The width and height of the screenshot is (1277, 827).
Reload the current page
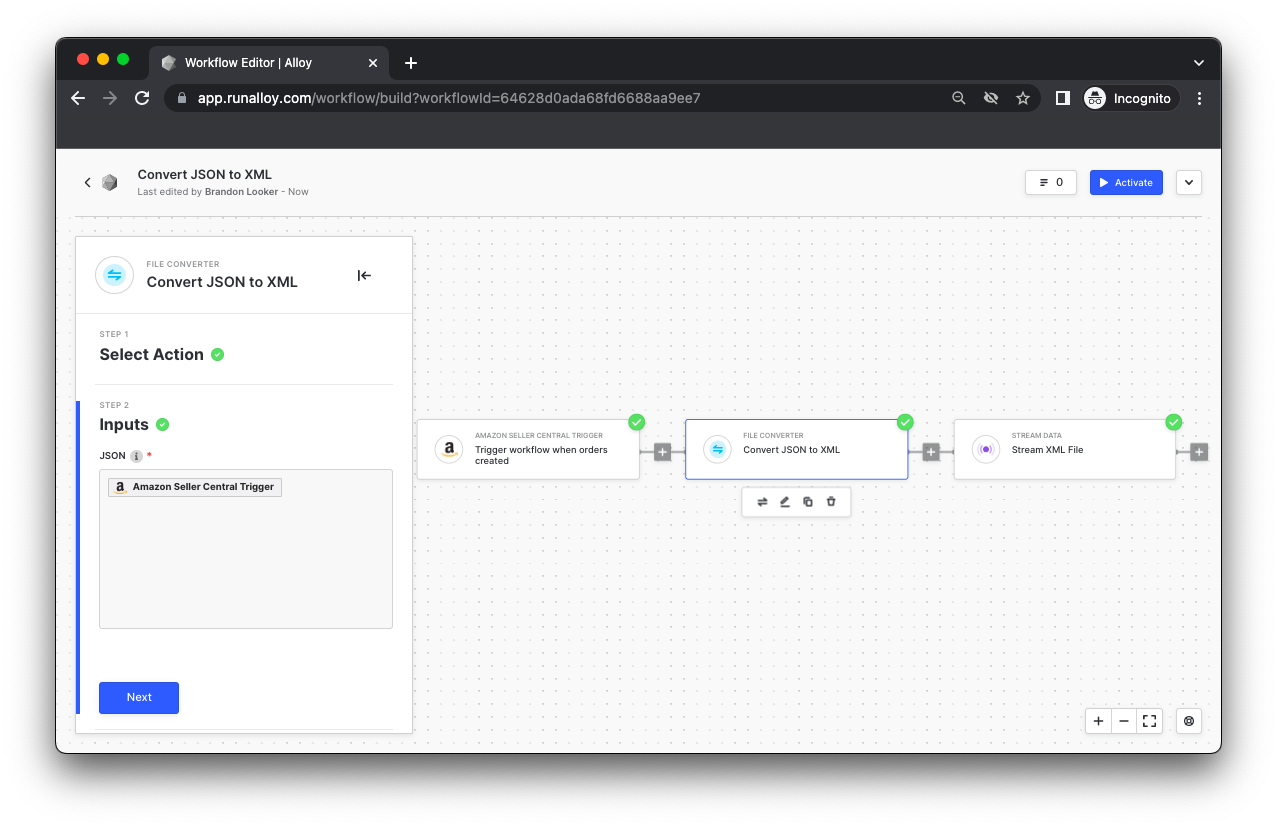pyautogui.click(x=142, y=98)
